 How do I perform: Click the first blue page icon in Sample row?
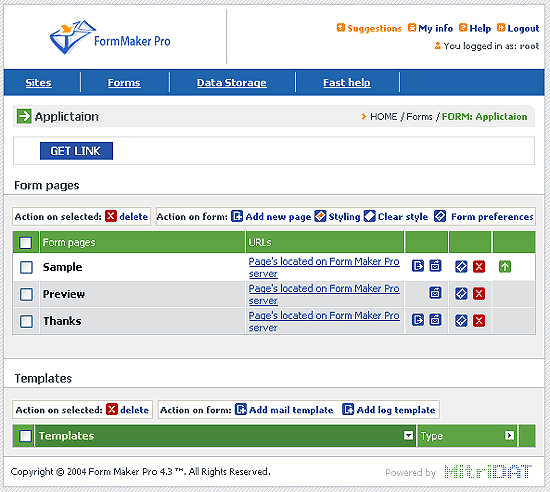pyautogui.click(x=418, y=266)
